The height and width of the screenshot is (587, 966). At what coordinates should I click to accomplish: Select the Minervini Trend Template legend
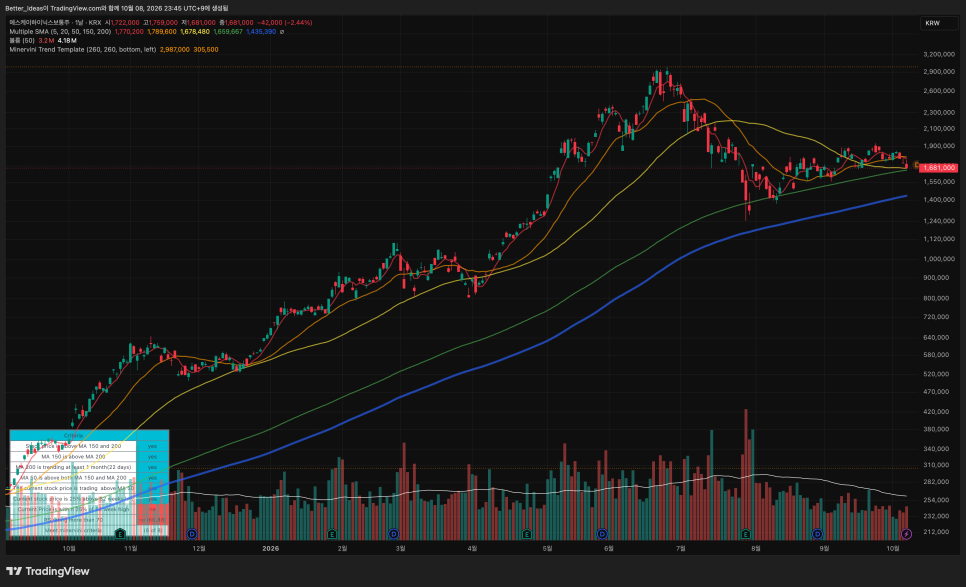[83, 49]
